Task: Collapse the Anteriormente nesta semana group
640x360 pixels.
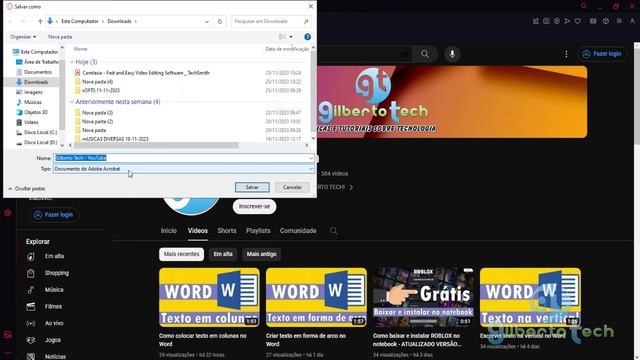Action: (72, 102)
